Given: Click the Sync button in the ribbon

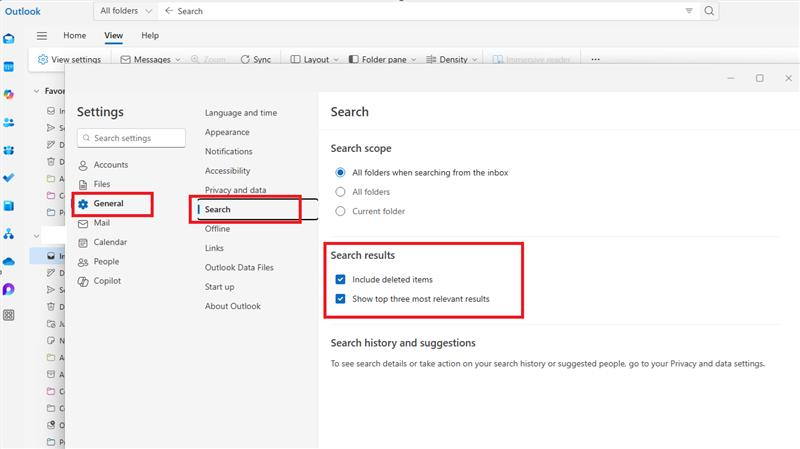Looking at the screenshot, I should pos(256,60).
